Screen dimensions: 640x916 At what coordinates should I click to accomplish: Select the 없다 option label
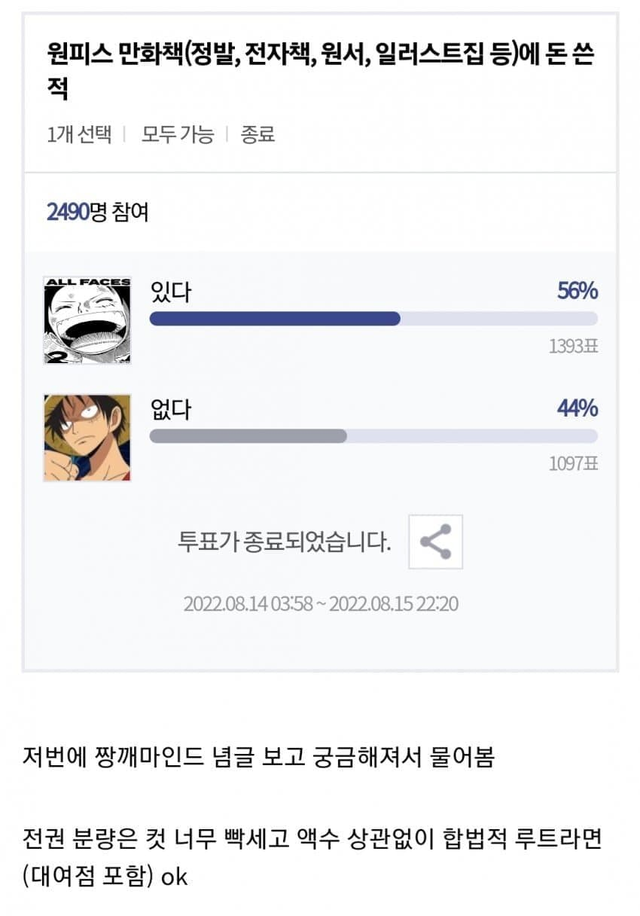click(170, 409)
